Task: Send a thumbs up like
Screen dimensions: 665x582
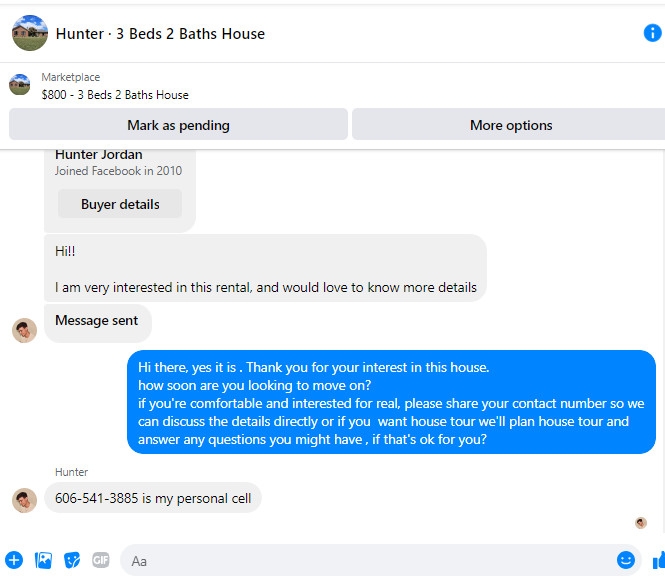Action: coord(658,560)
